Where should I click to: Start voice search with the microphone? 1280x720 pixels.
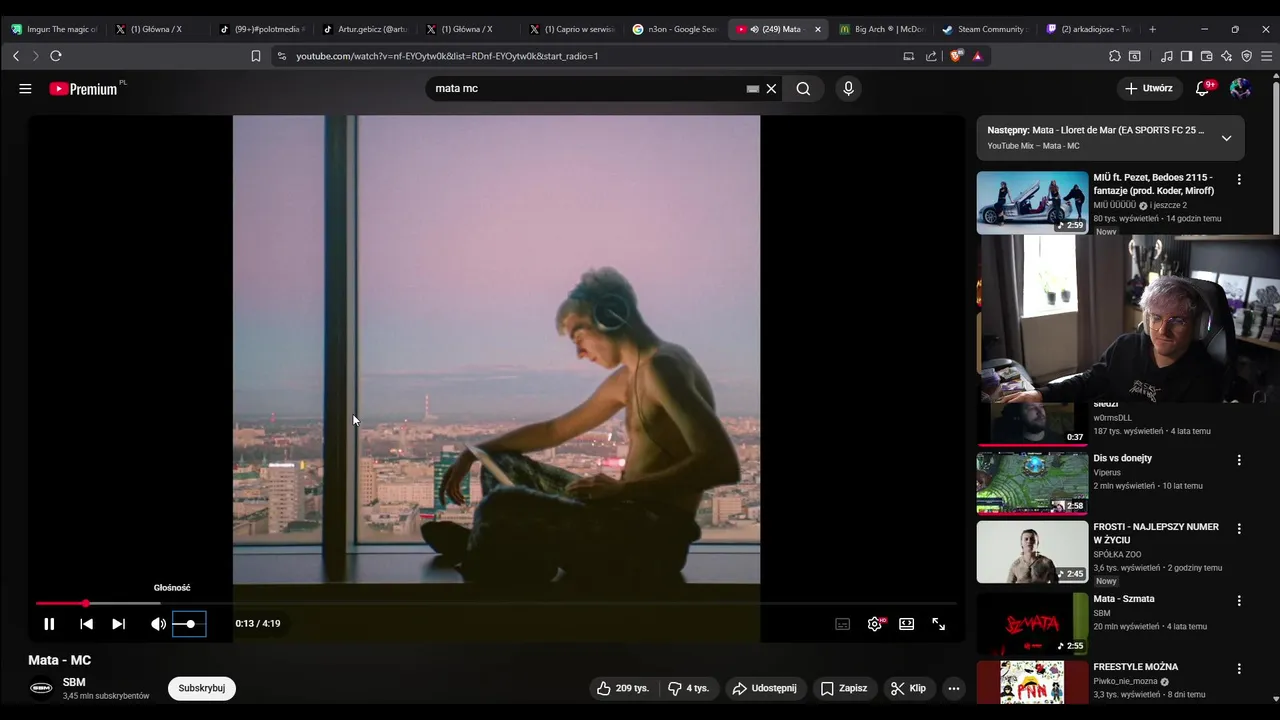point(848,89)
